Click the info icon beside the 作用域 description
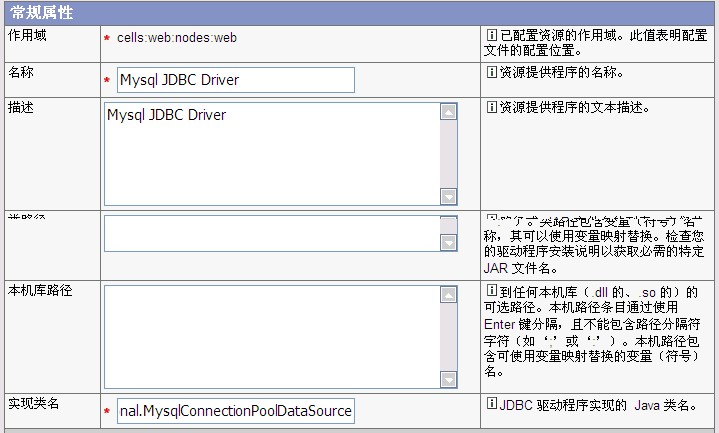This screenshot has width=719, height=433. [x=491, y=36]
